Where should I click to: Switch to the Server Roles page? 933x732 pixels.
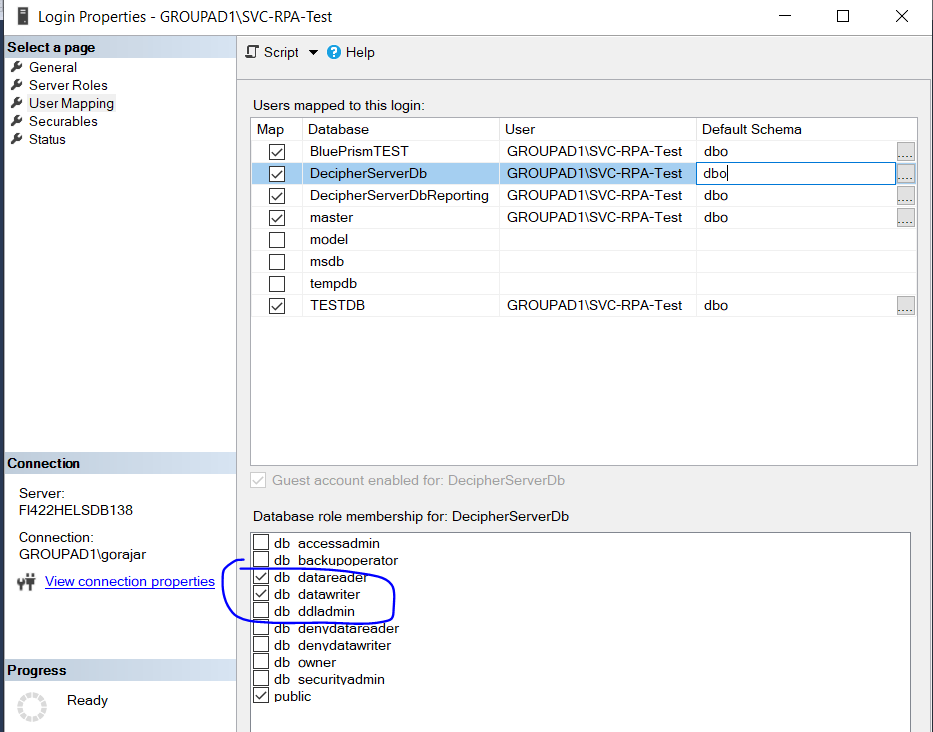[x=68, y=85]
